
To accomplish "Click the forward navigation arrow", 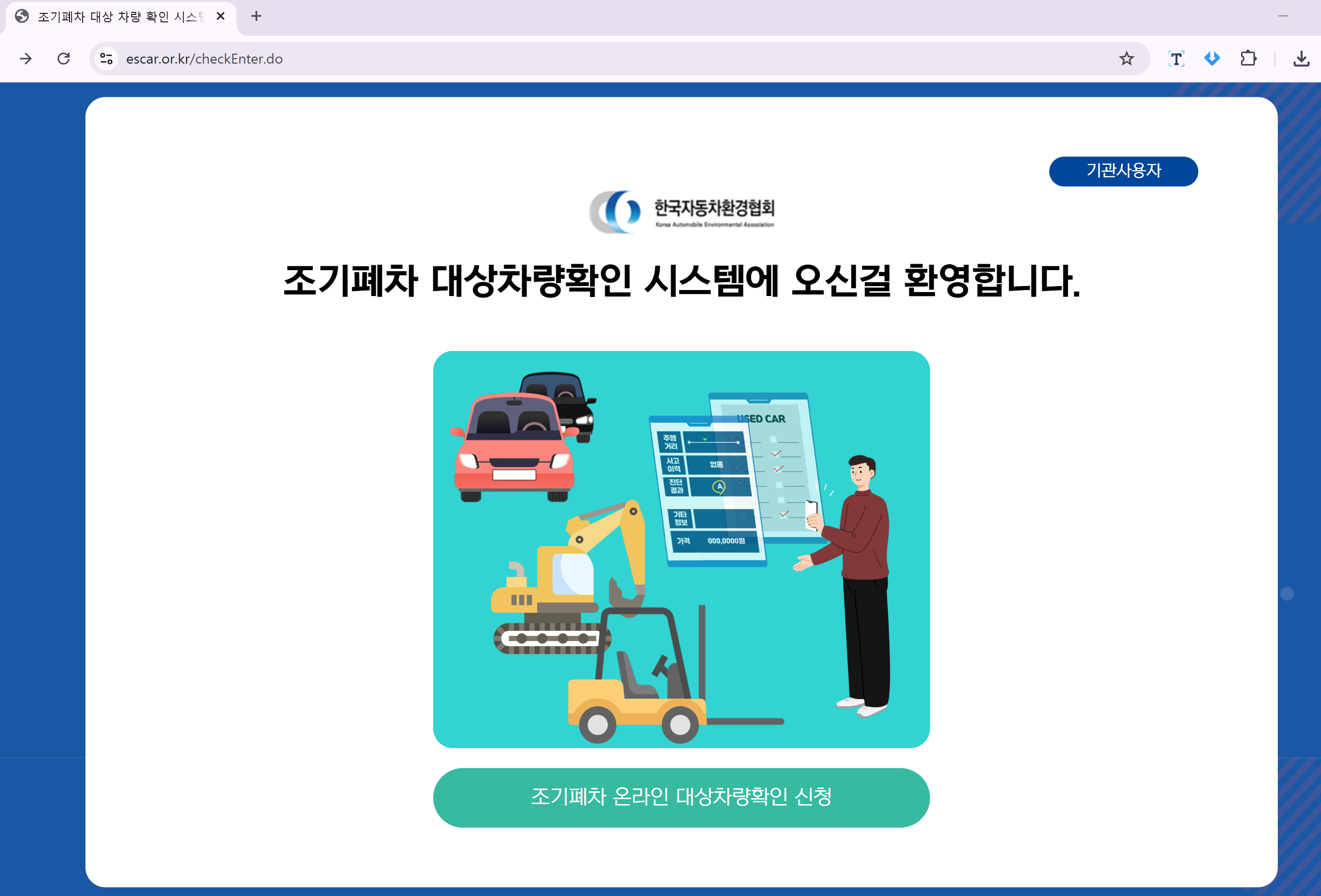I will point(25,59).
